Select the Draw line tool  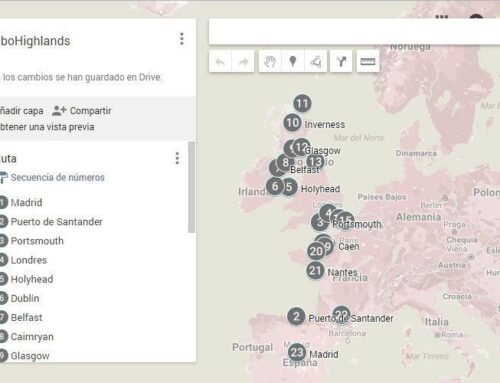tap(316, 61)
